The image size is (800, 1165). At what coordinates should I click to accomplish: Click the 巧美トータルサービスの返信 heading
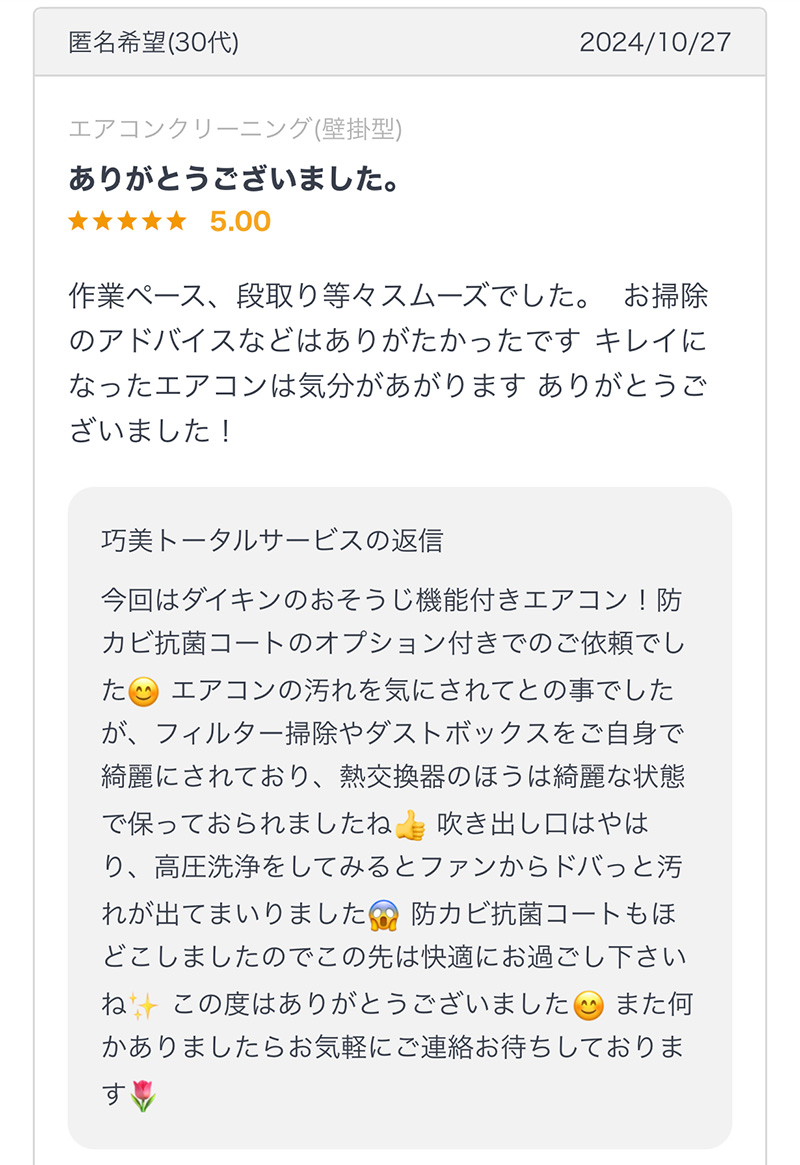click(273, 540)
